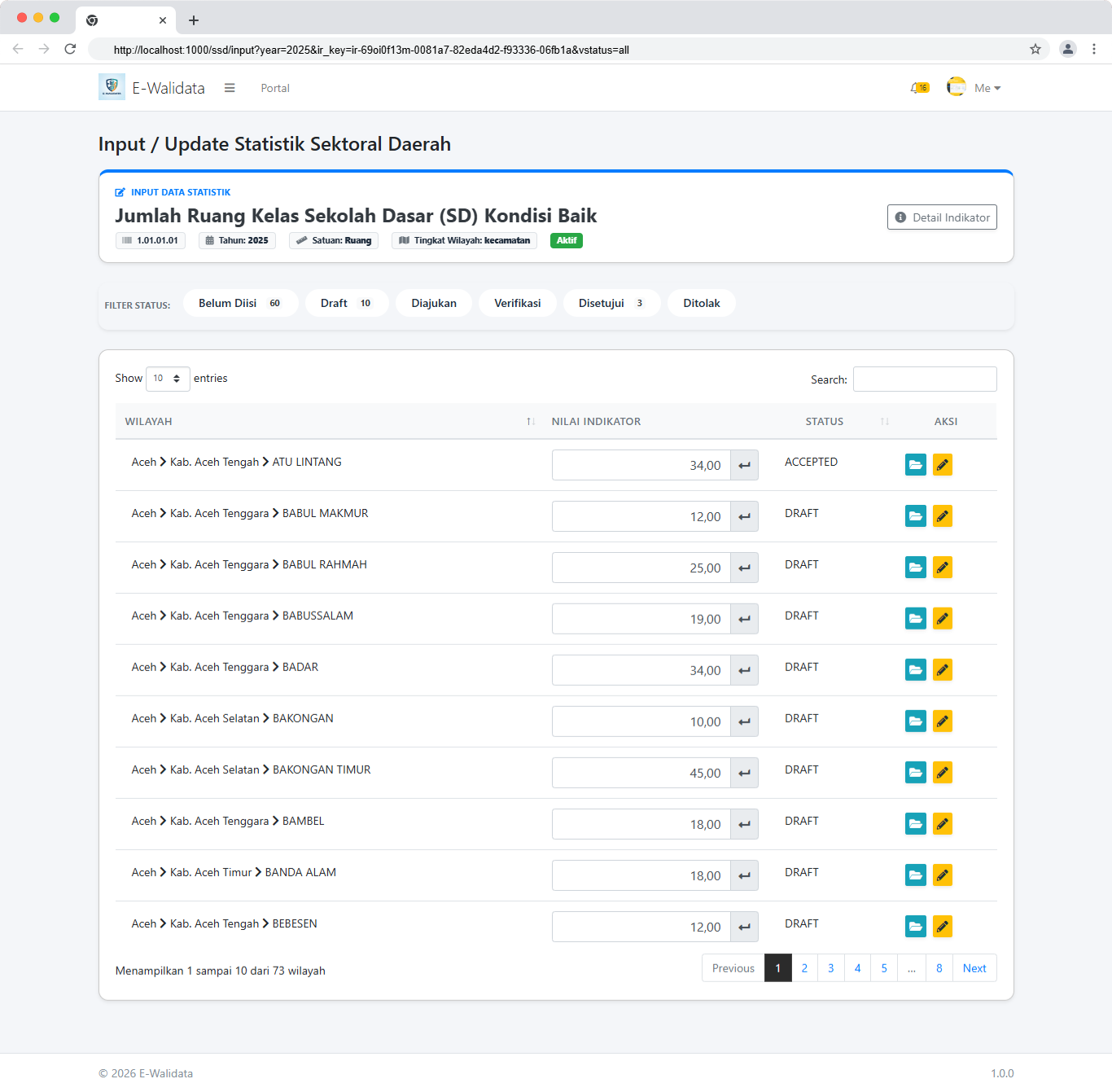Filter by Disetujui status
The image size is (1112, 1092).
611,303
